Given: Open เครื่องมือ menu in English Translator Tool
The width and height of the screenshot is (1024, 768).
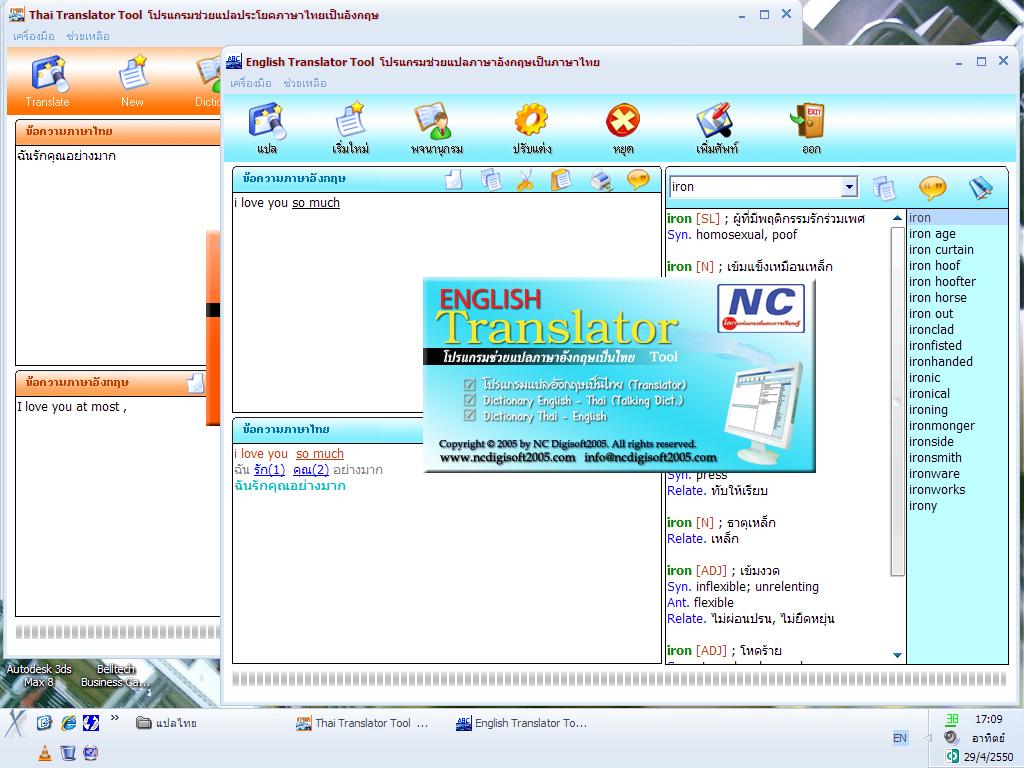Looking at the screenshot, I should click(x=251, y=83).
